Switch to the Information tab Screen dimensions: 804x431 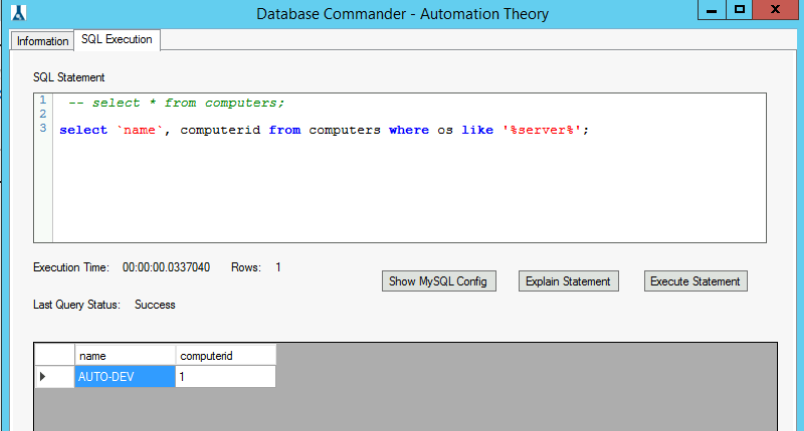coord(42,41)
